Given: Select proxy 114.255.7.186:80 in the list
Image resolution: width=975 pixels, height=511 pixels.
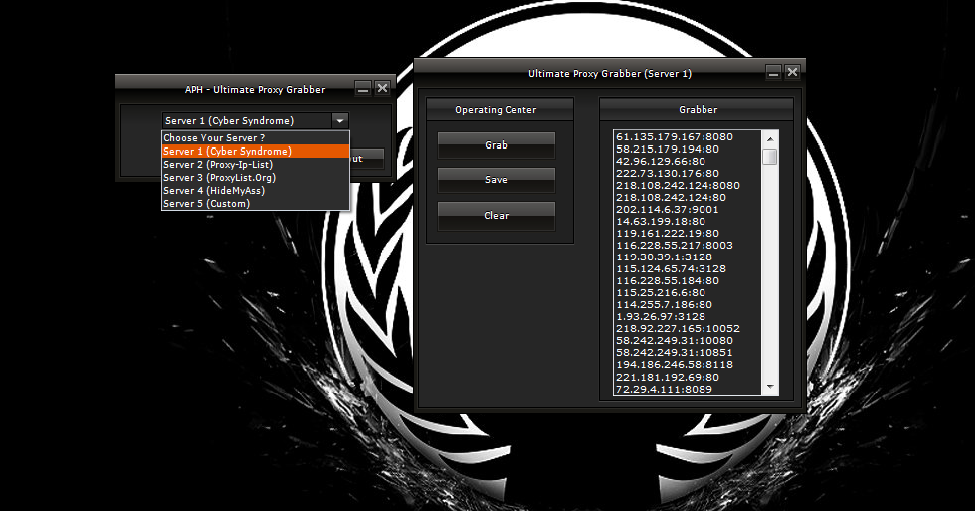Looking at the screenshot, I should point(663,305).
